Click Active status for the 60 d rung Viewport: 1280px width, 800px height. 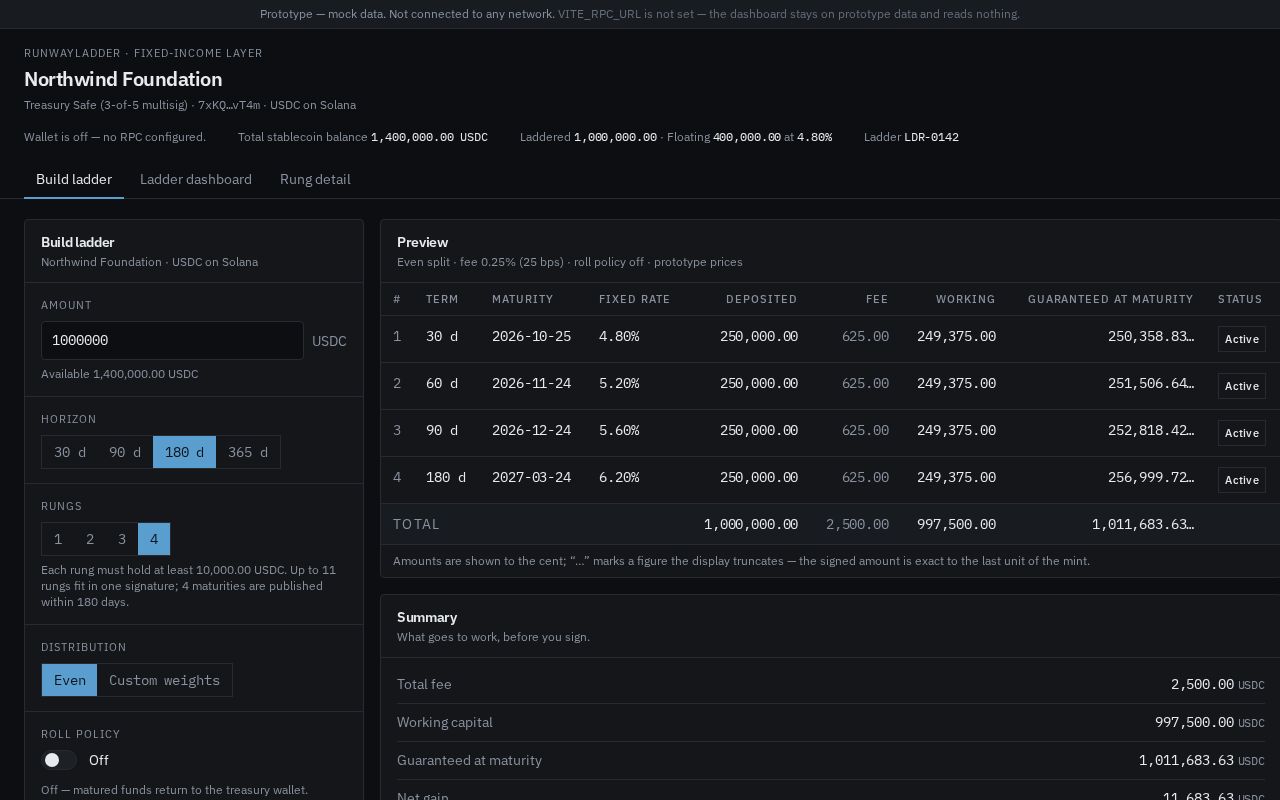tap(1242, 386)
